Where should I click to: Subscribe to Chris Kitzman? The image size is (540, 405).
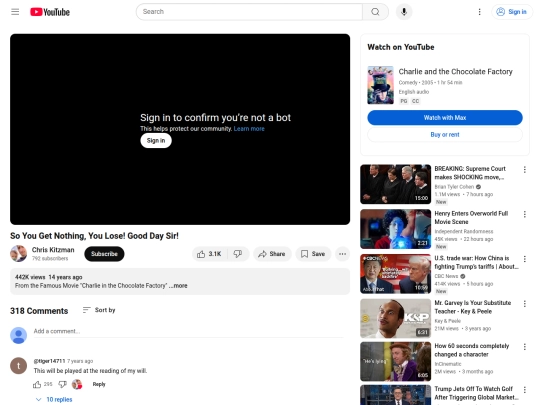tap(104, 254)
